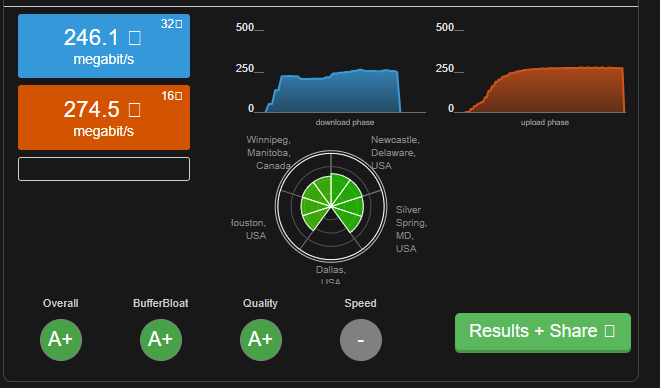Click the 'download phase' caption
Image resolution: width=660 pixels, height=388 pixels.
tap(345, 122)
